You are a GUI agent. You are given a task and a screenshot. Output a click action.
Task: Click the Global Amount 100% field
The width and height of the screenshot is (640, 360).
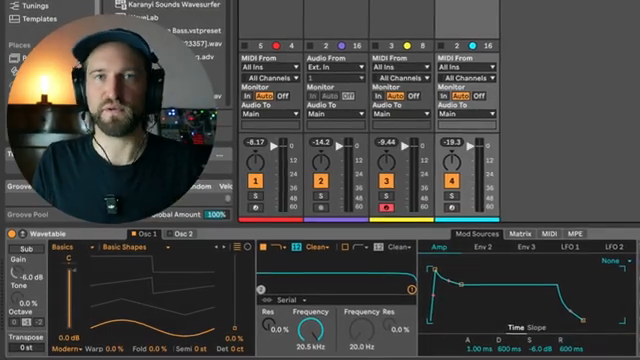point(216,215)
